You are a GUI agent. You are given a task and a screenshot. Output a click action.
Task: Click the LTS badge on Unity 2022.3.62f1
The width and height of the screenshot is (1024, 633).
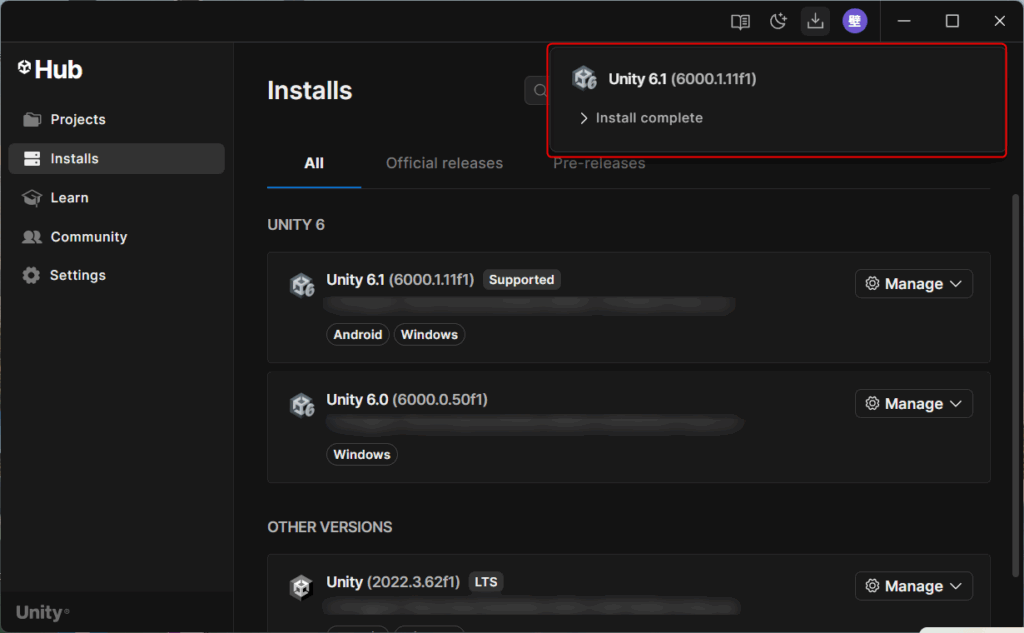point(485,582)
